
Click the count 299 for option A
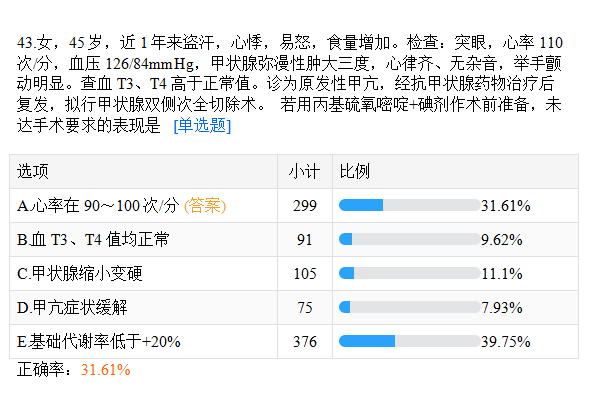305,206
